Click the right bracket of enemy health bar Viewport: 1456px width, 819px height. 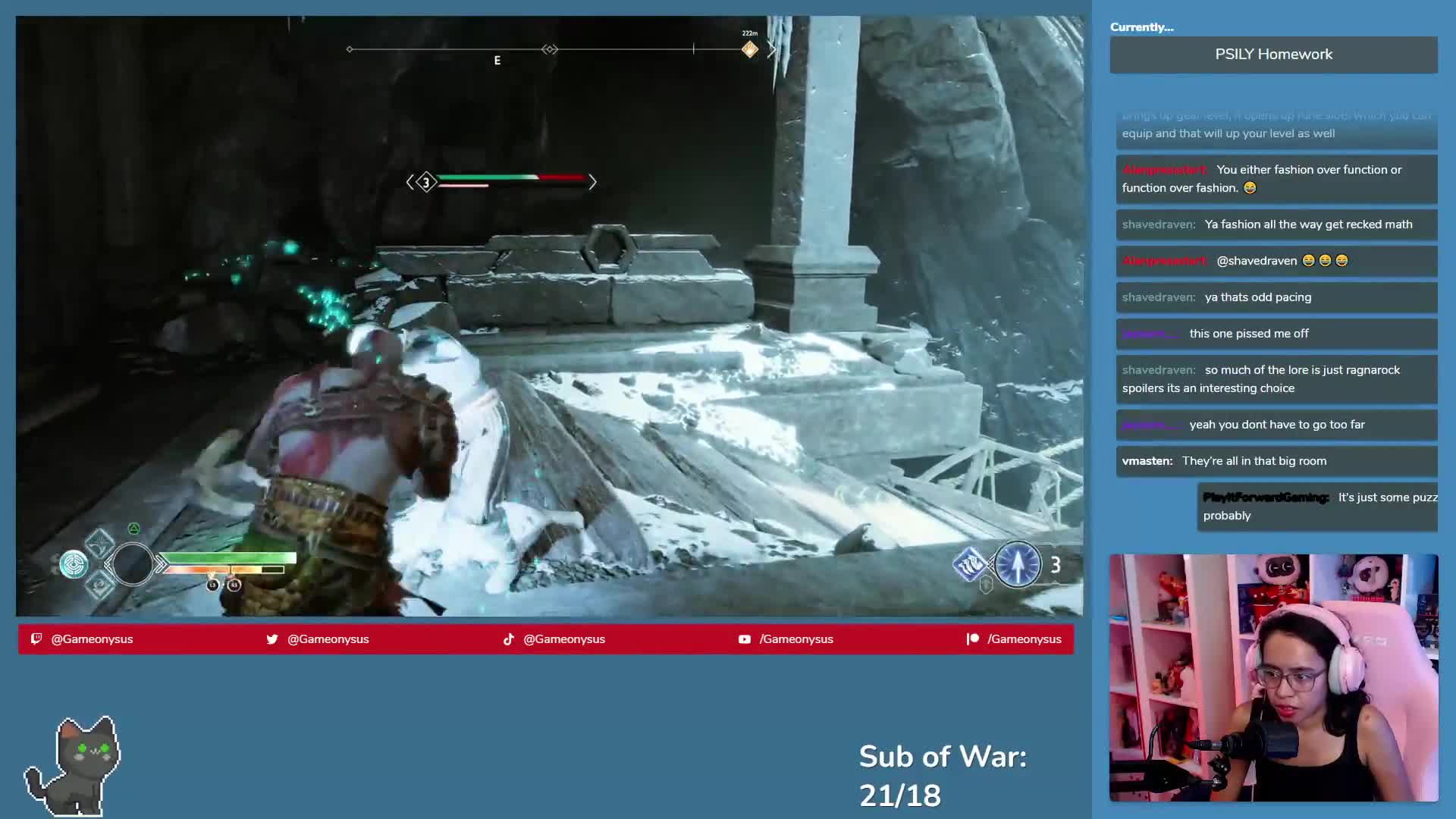tap(592, 182)
